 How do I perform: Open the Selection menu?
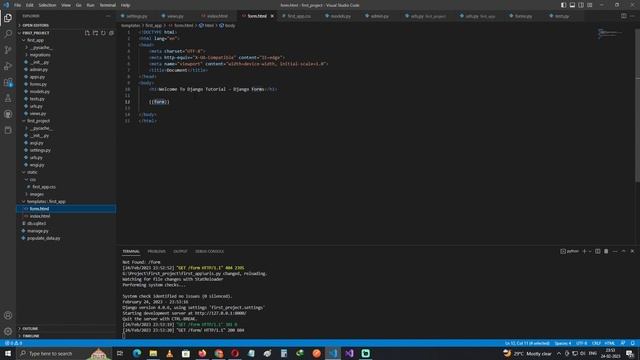point(47,5)
